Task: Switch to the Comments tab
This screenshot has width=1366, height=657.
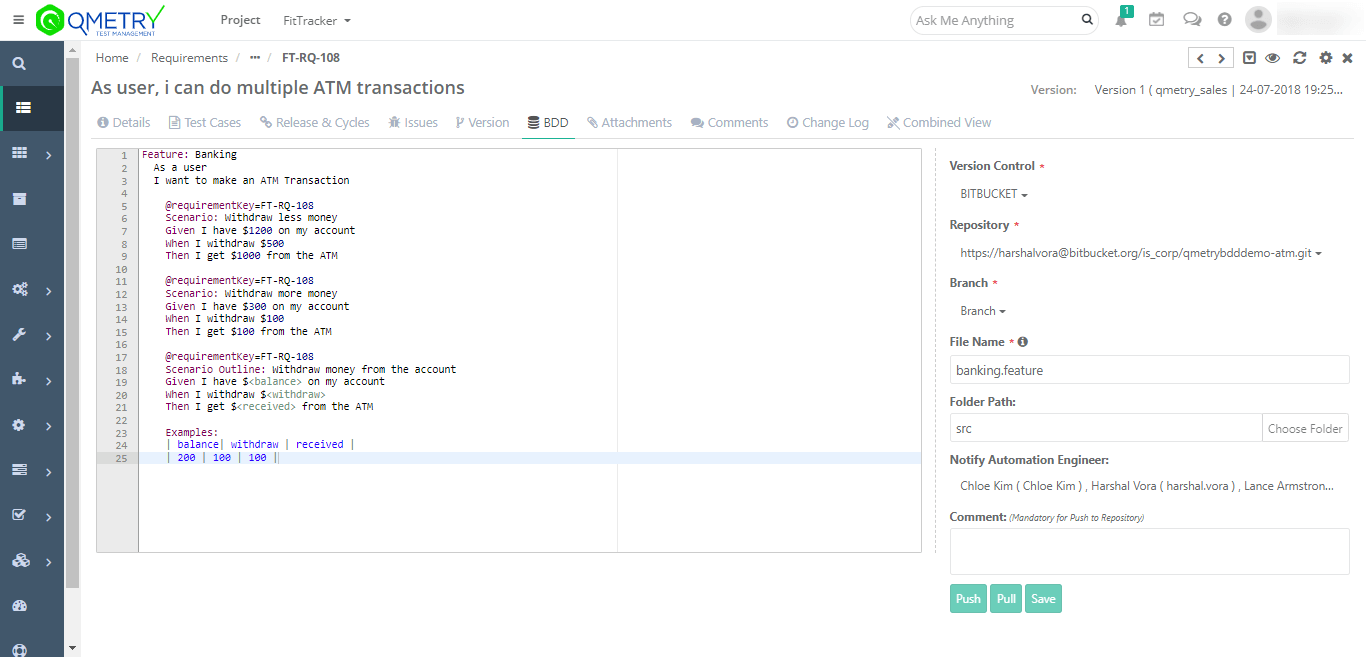Action: click(x=730, y=122)
